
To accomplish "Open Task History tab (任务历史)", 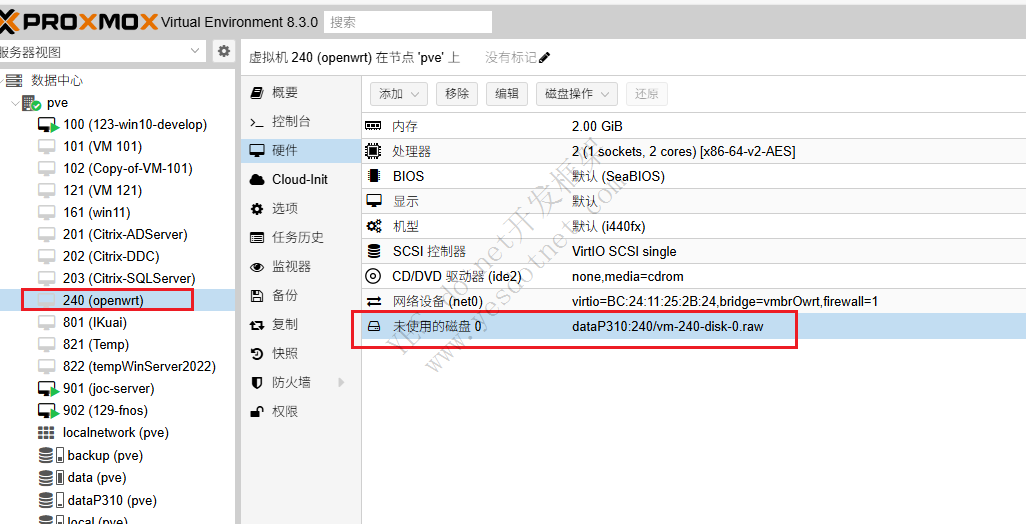I will [301, 237].
